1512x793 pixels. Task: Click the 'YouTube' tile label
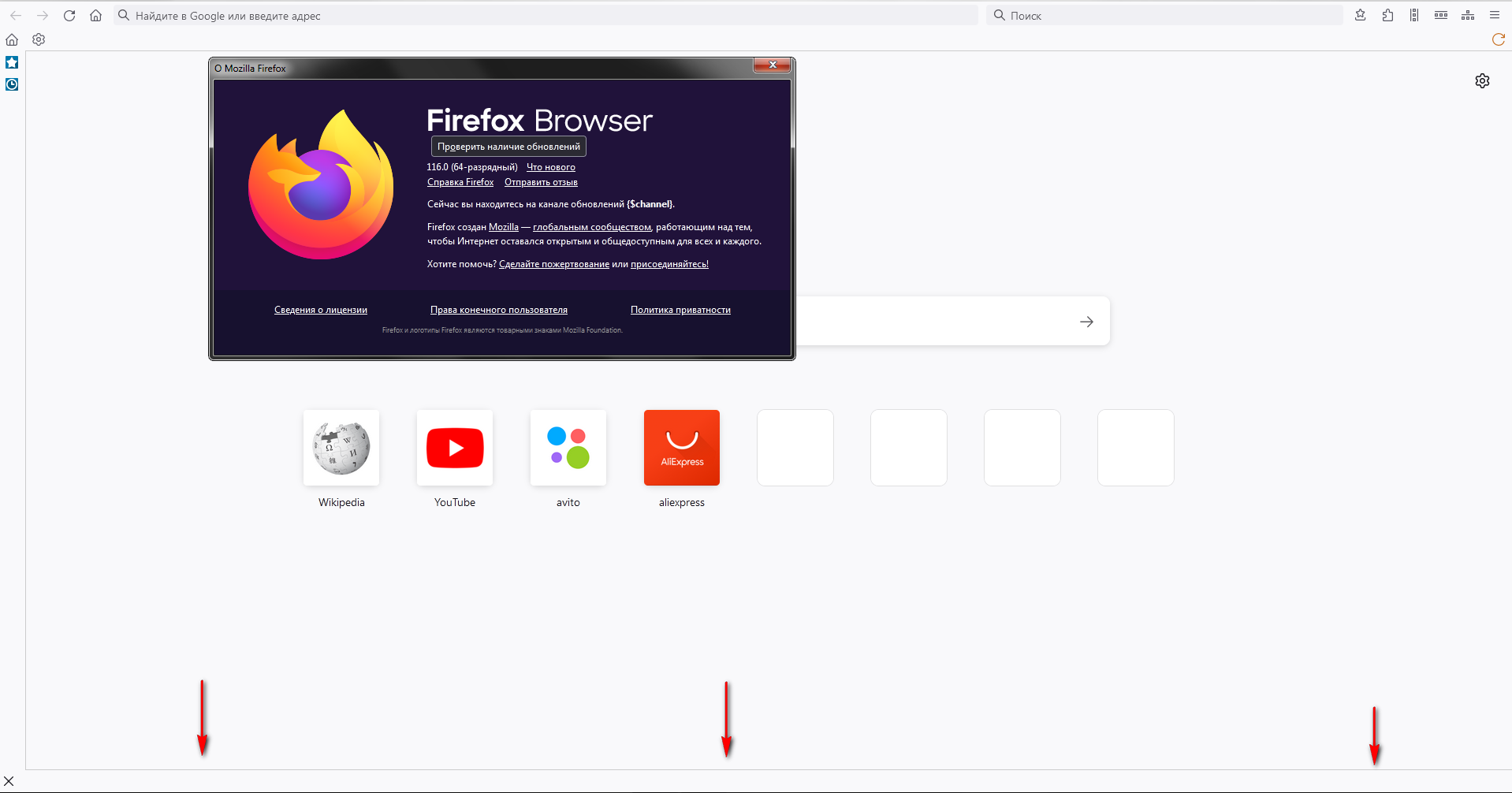455,502
